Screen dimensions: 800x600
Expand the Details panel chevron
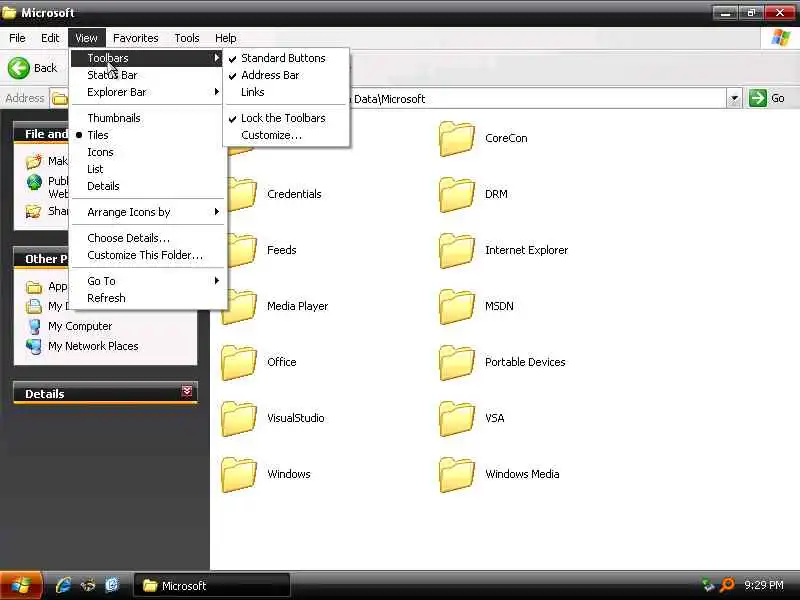(187, 392)
